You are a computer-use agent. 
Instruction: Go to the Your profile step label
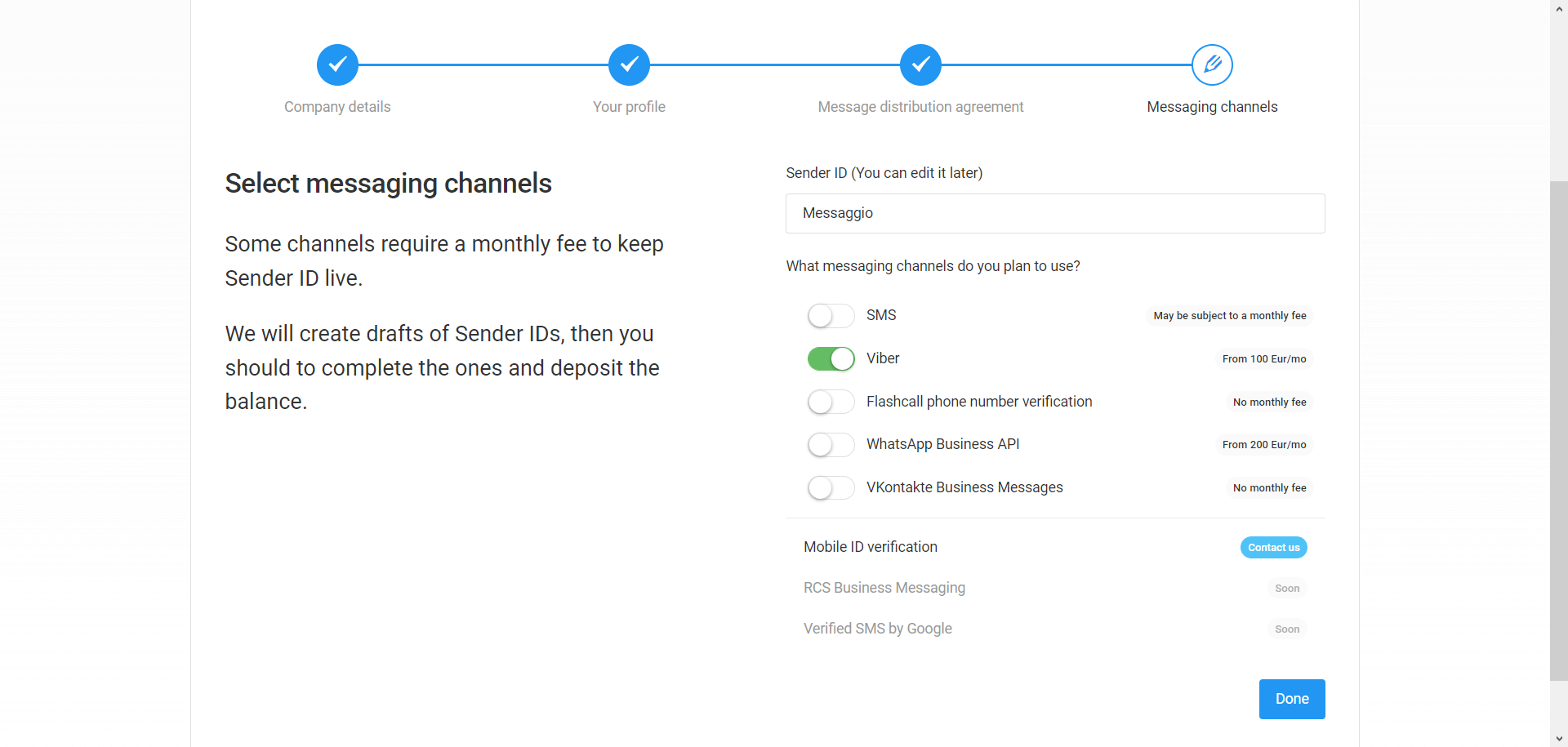(x=629, y=107)
